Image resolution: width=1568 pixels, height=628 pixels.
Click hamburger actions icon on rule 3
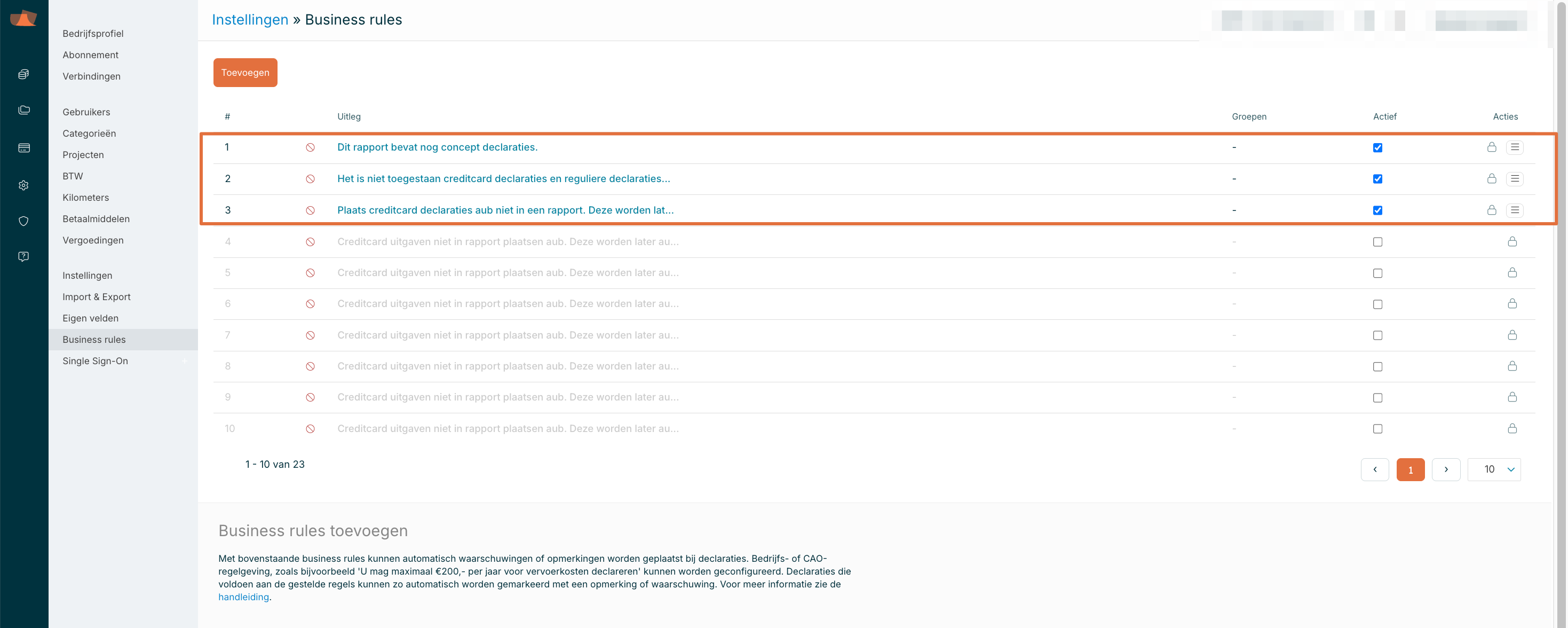(x=1515, y=210)
